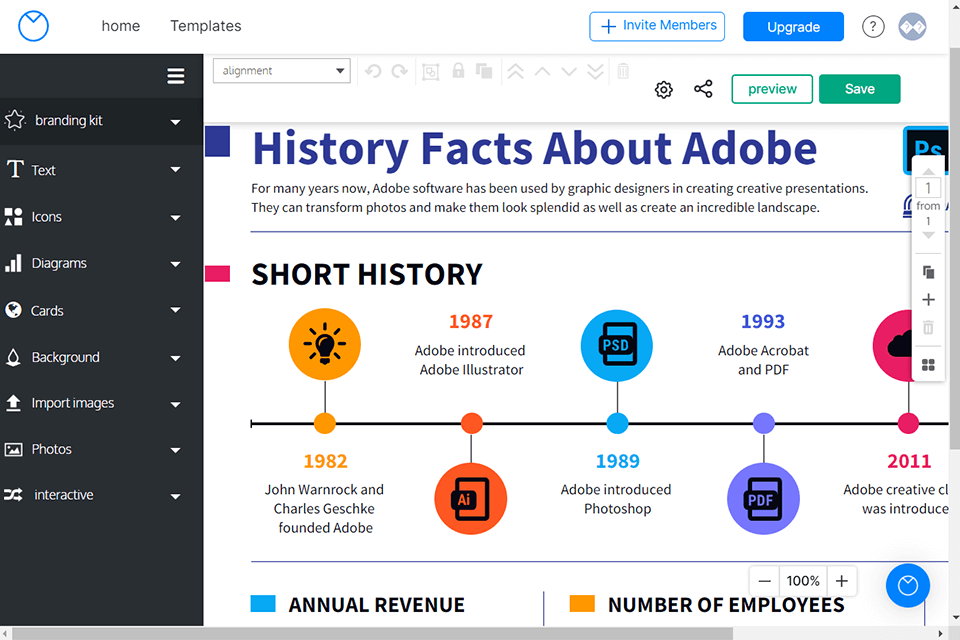Select the blue square beside ANNUAL REVENUE
The height and width of the screenshot is (640, 960).
pyautogui.click(x=263, y=603)
